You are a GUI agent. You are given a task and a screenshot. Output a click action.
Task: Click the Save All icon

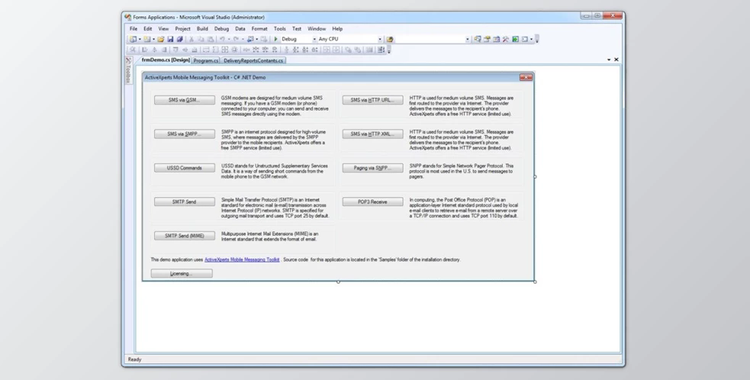(x=180, y=39)
